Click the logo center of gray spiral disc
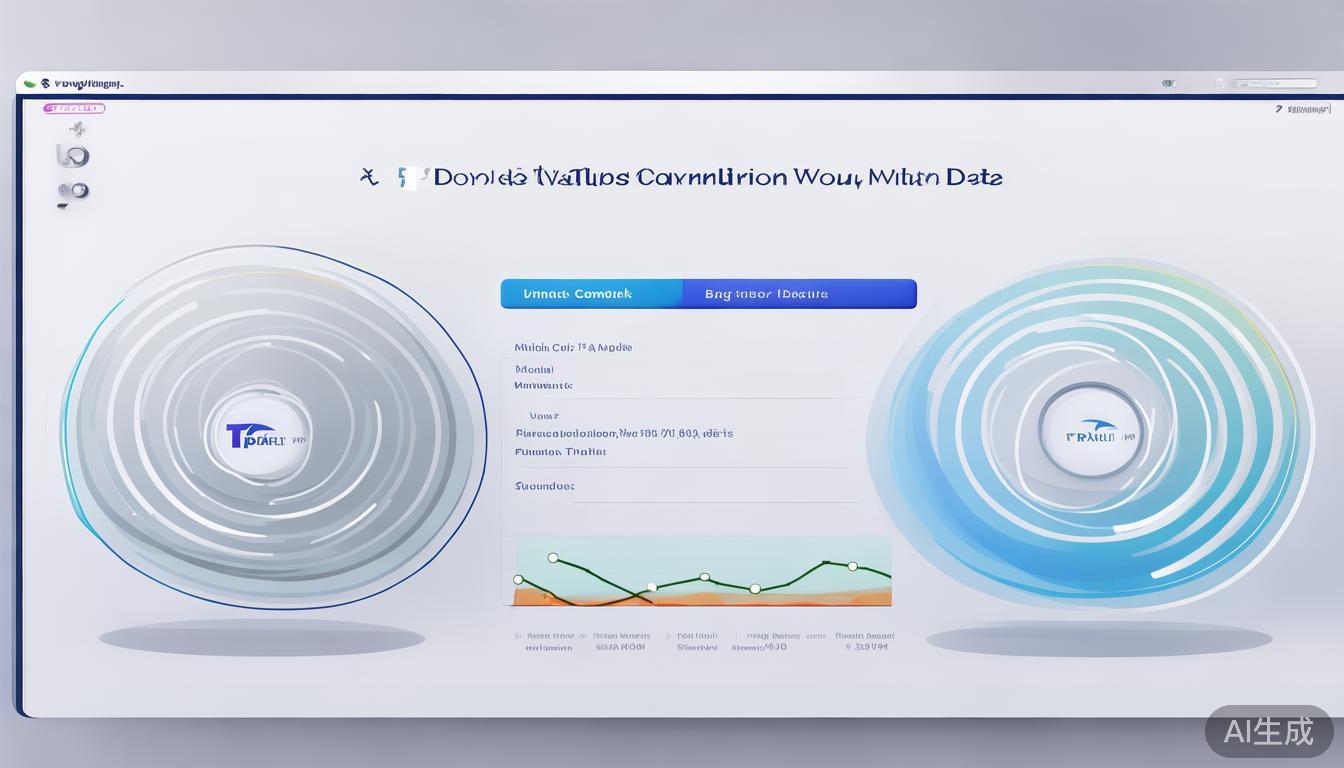This screenshot has height=768, width=1344. pyautogui.click(x=257, y=437)
